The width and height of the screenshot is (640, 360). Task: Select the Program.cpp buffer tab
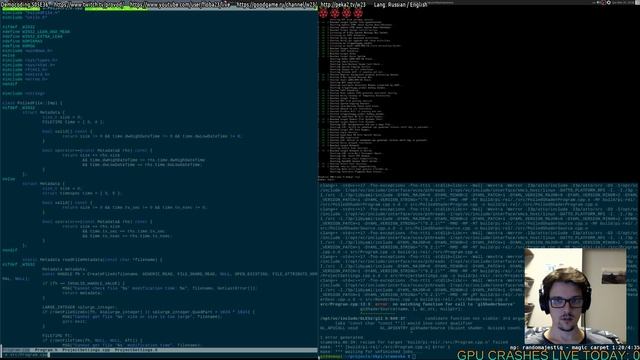click(x=17, y=350)
